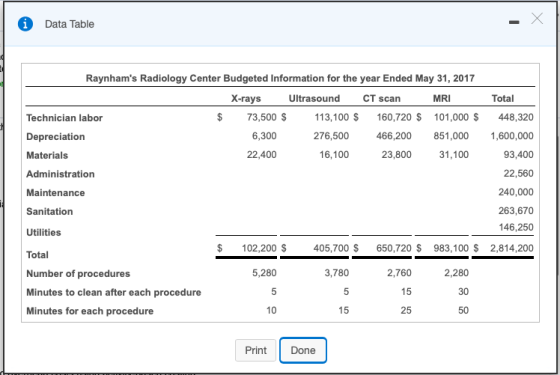The height and width of the screenshot is (375, 560).
Task: Click the Ultrasound column header
Action: pyautogui.click(x=314, y=99)
